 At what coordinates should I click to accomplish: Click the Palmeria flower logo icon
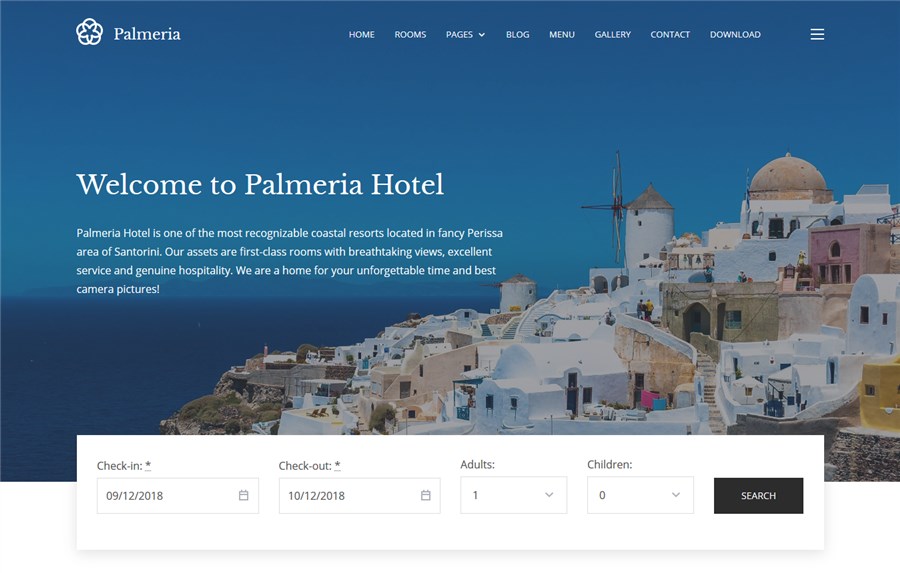pyautogui.click(x=90, y=32)
